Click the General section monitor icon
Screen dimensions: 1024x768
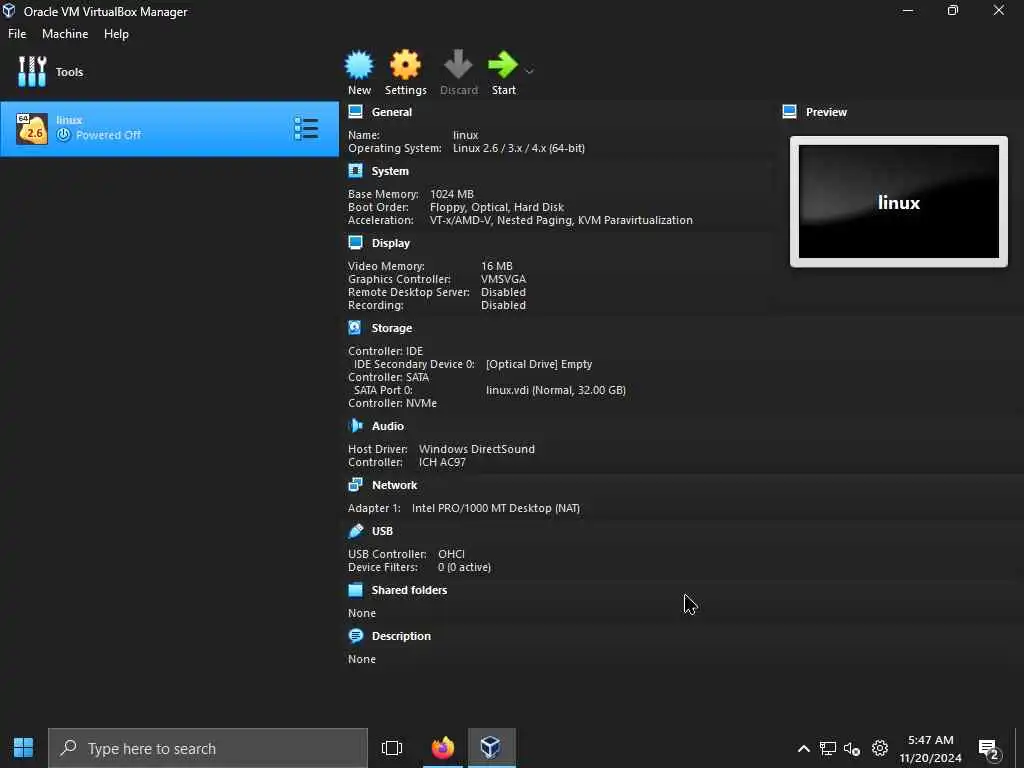355,112
